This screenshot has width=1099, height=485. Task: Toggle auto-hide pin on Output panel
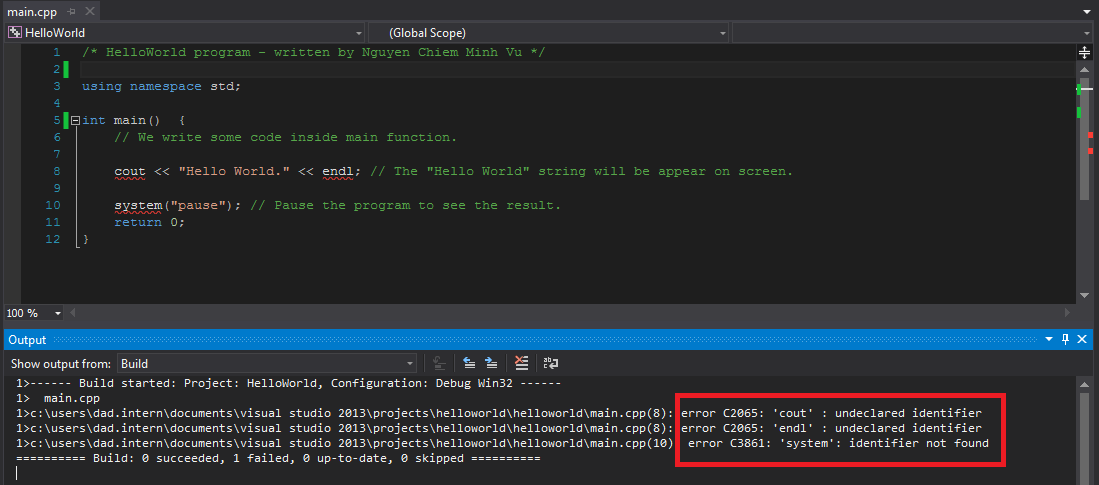[x=1065, y=340]
